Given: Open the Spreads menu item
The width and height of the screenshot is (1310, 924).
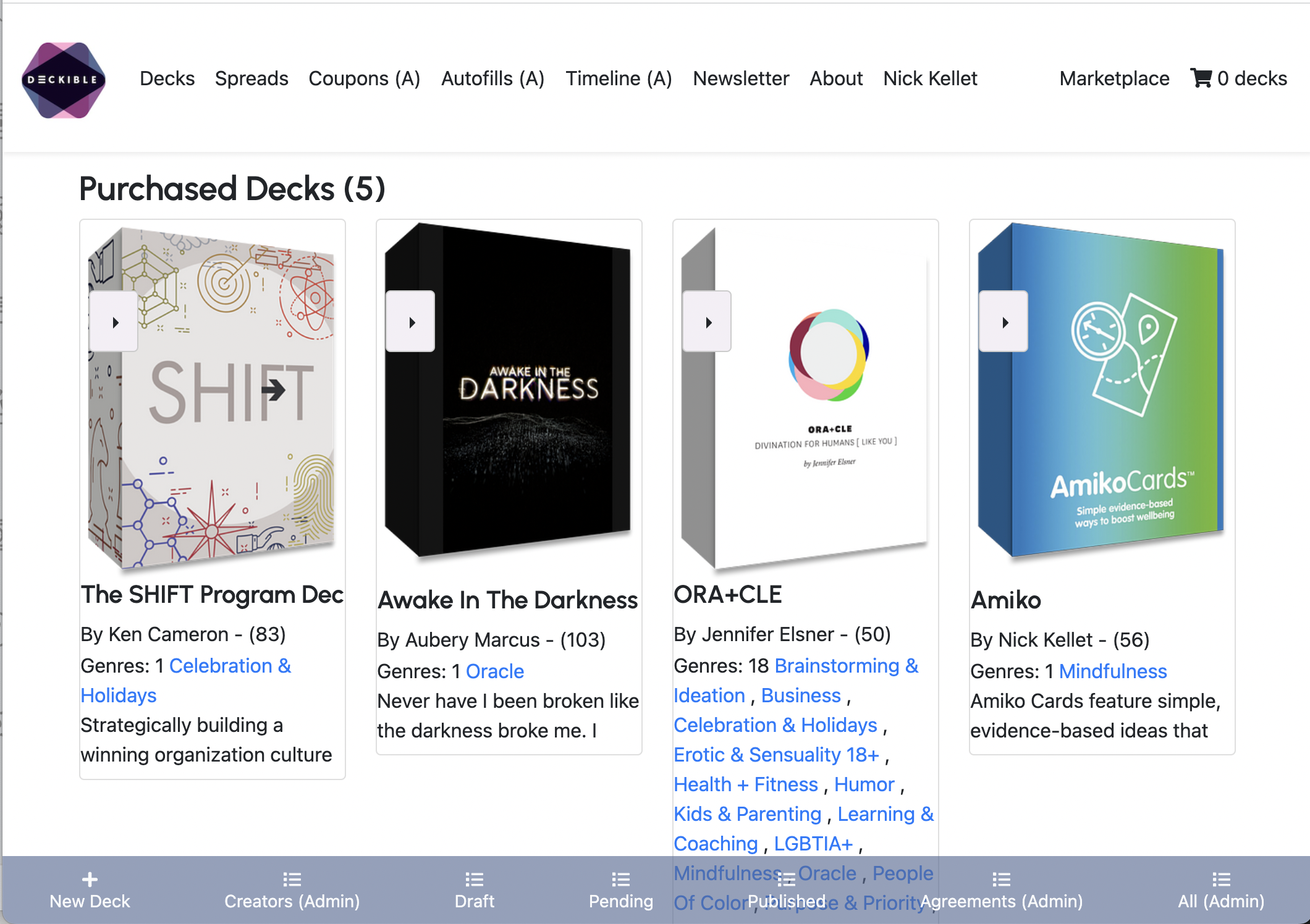Looking at the screenshot, I should pyautogui.click(x=251, y=78).
